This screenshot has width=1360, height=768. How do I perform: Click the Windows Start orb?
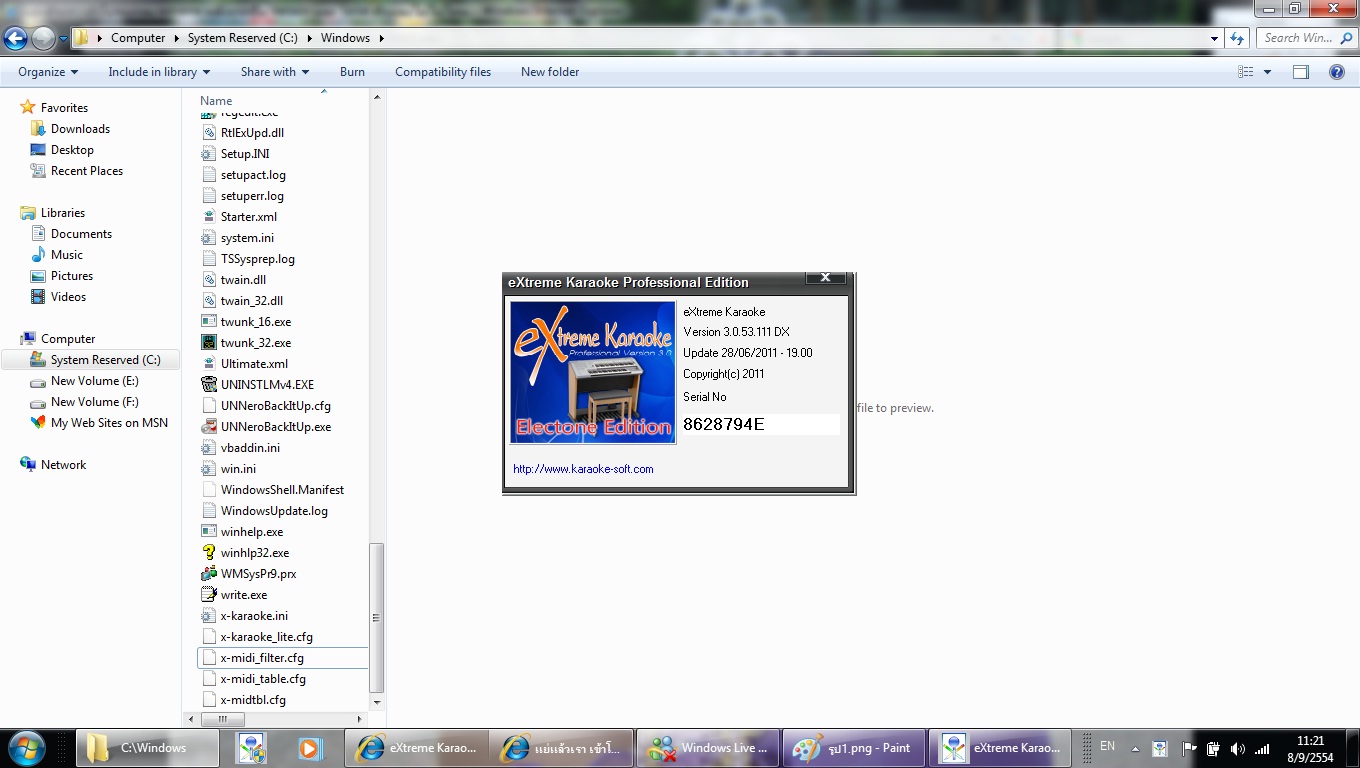tap(26, 748)
